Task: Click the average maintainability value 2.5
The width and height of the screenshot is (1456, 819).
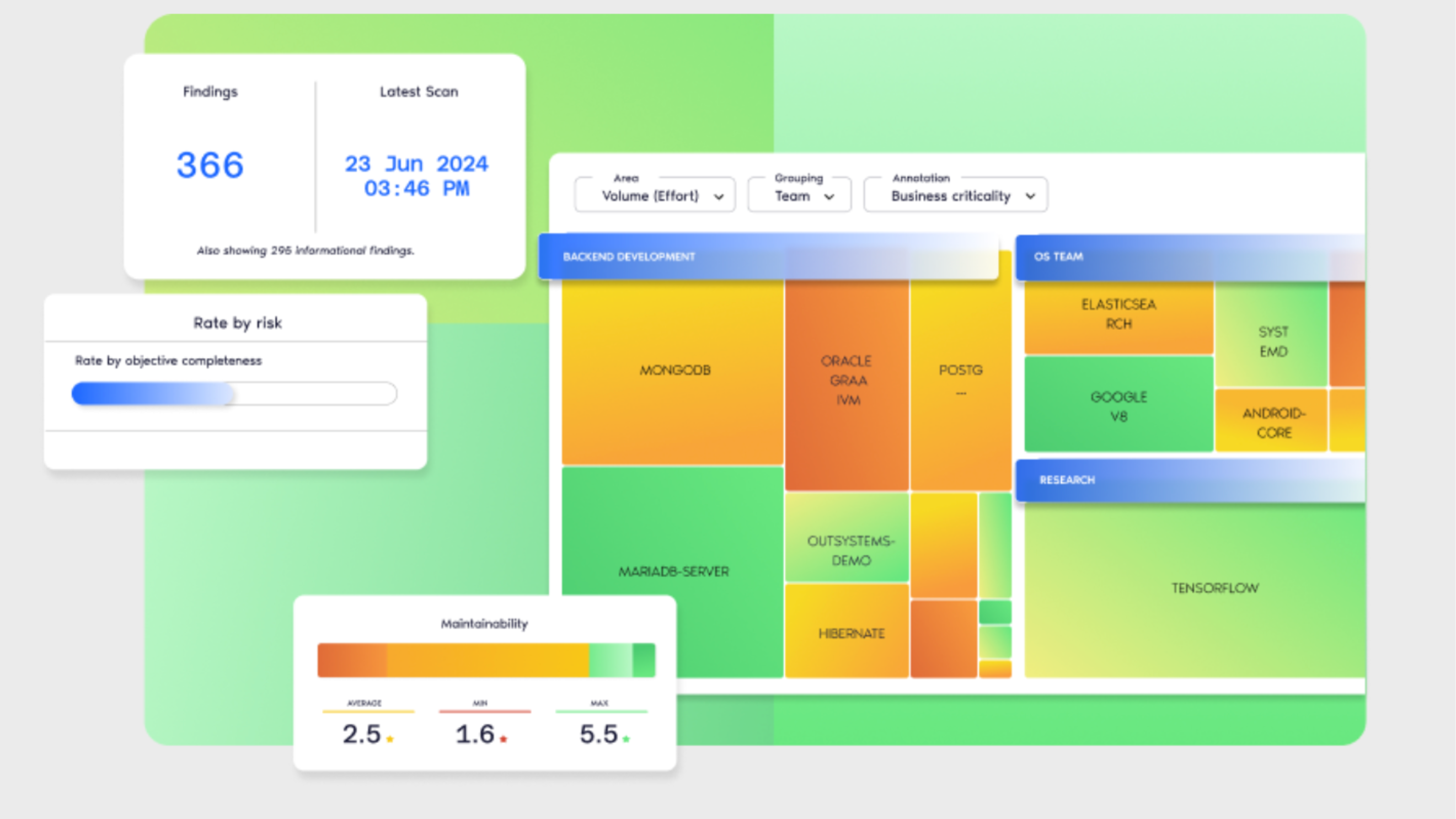Action: pyautogui.click(x=362, y=734)
